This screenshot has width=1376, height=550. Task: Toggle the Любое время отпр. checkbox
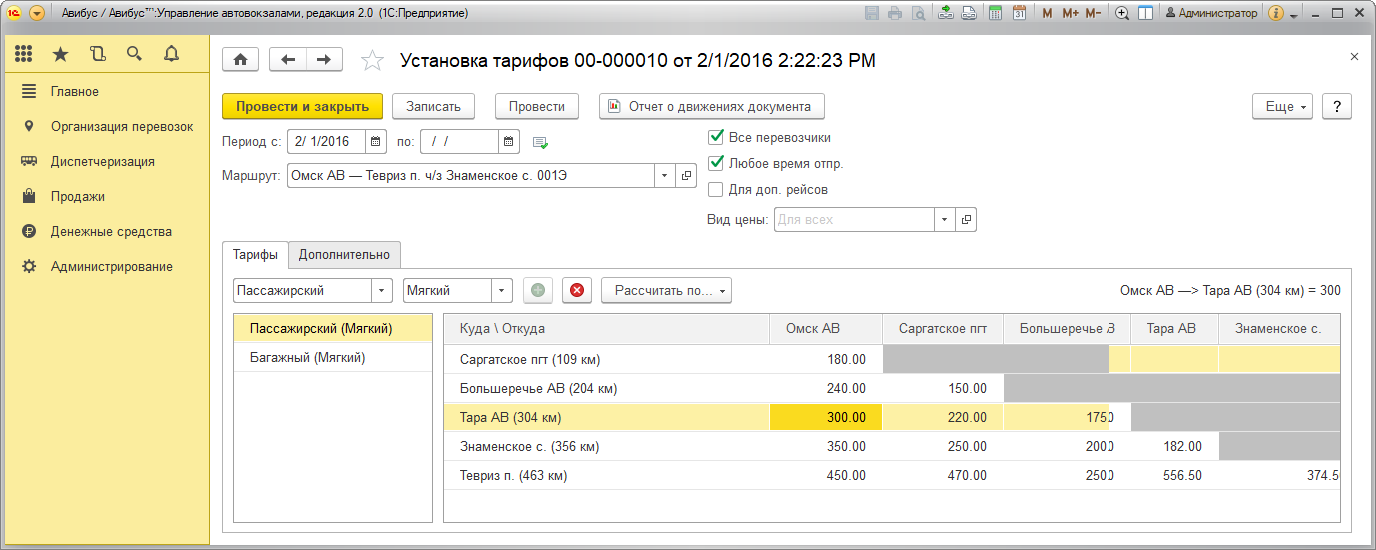pos(716,164)
